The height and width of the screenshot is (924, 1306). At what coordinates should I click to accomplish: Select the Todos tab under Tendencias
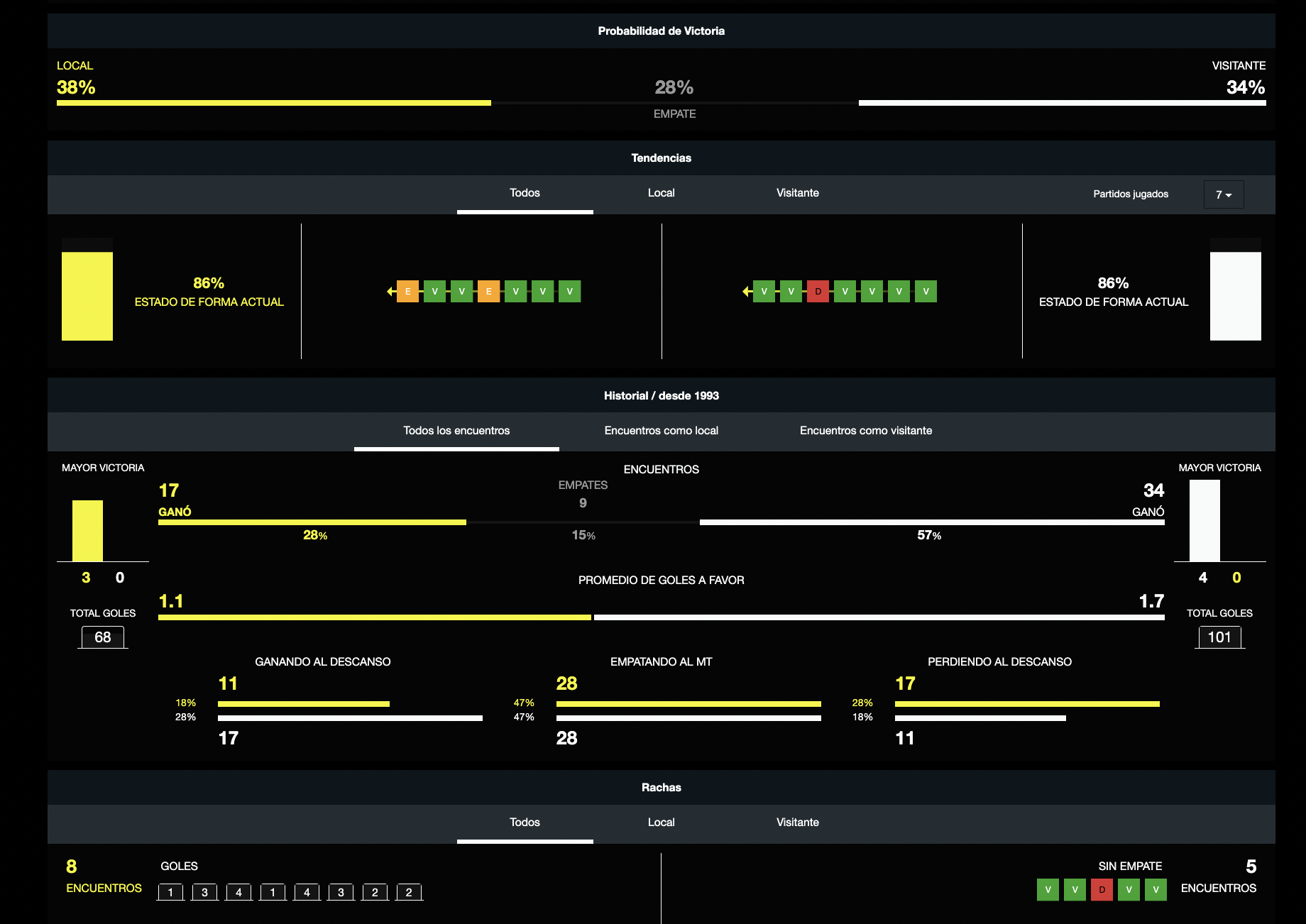(x=525, y=193)
